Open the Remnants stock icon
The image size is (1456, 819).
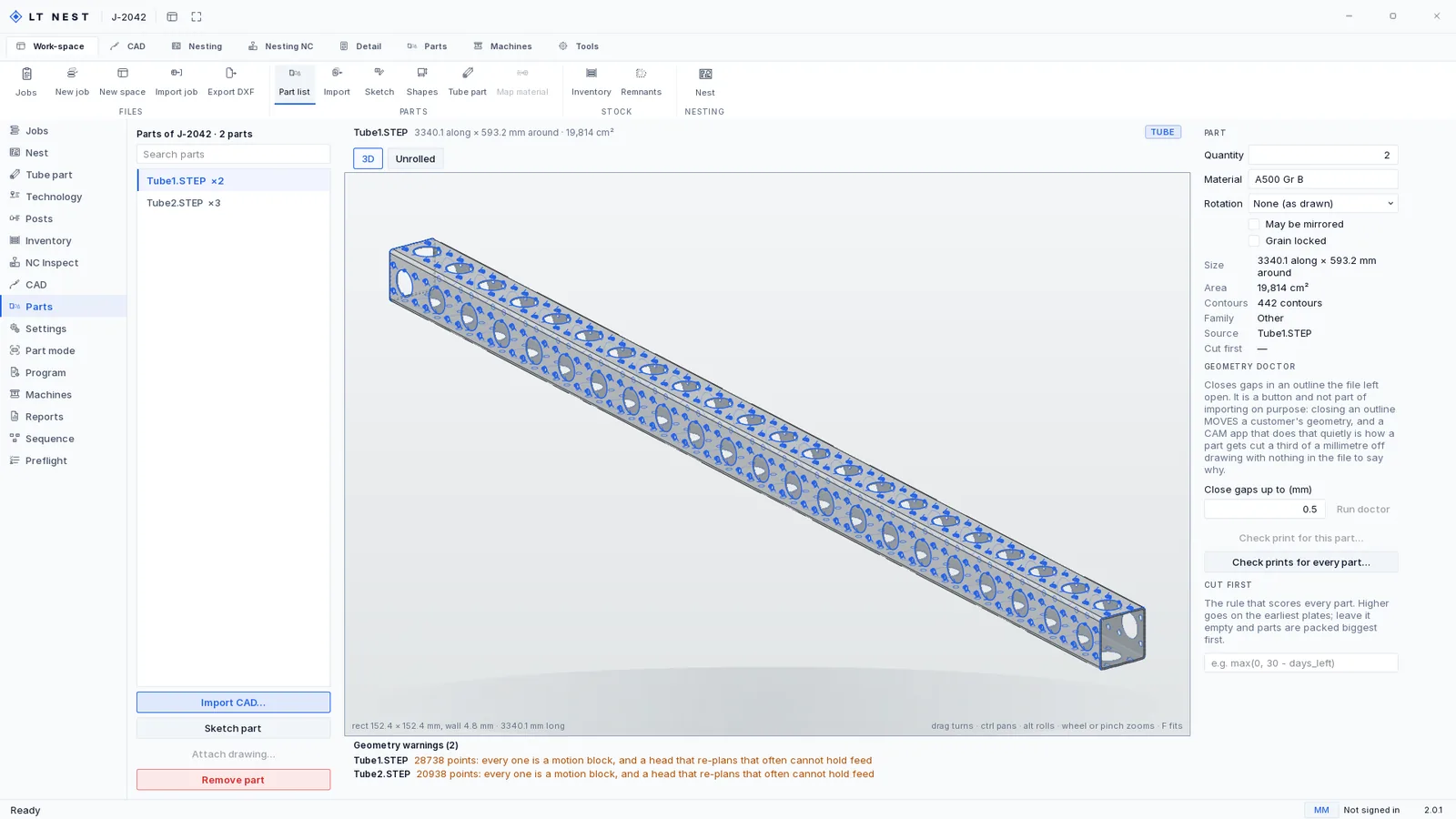click(x=642, y=82)
